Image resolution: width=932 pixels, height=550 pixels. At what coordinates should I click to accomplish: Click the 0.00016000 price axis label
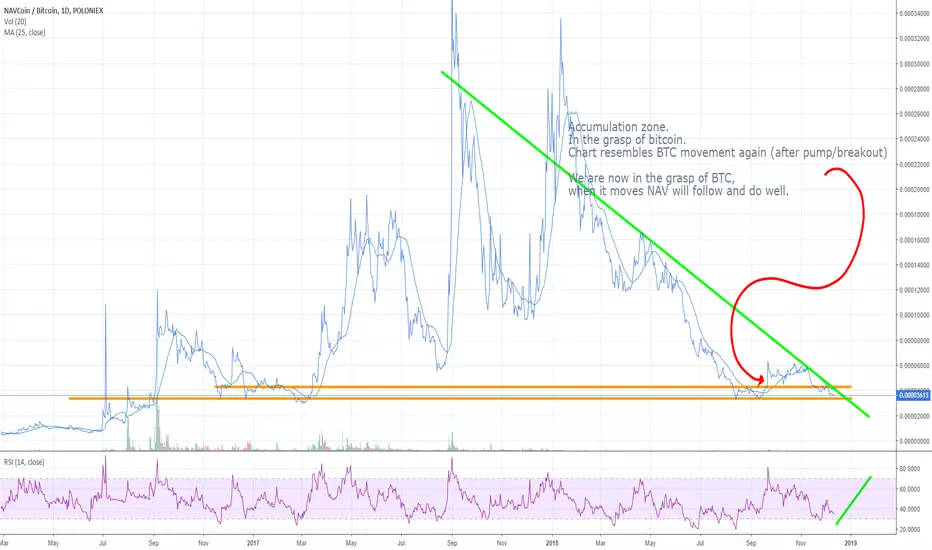[914, 240]
